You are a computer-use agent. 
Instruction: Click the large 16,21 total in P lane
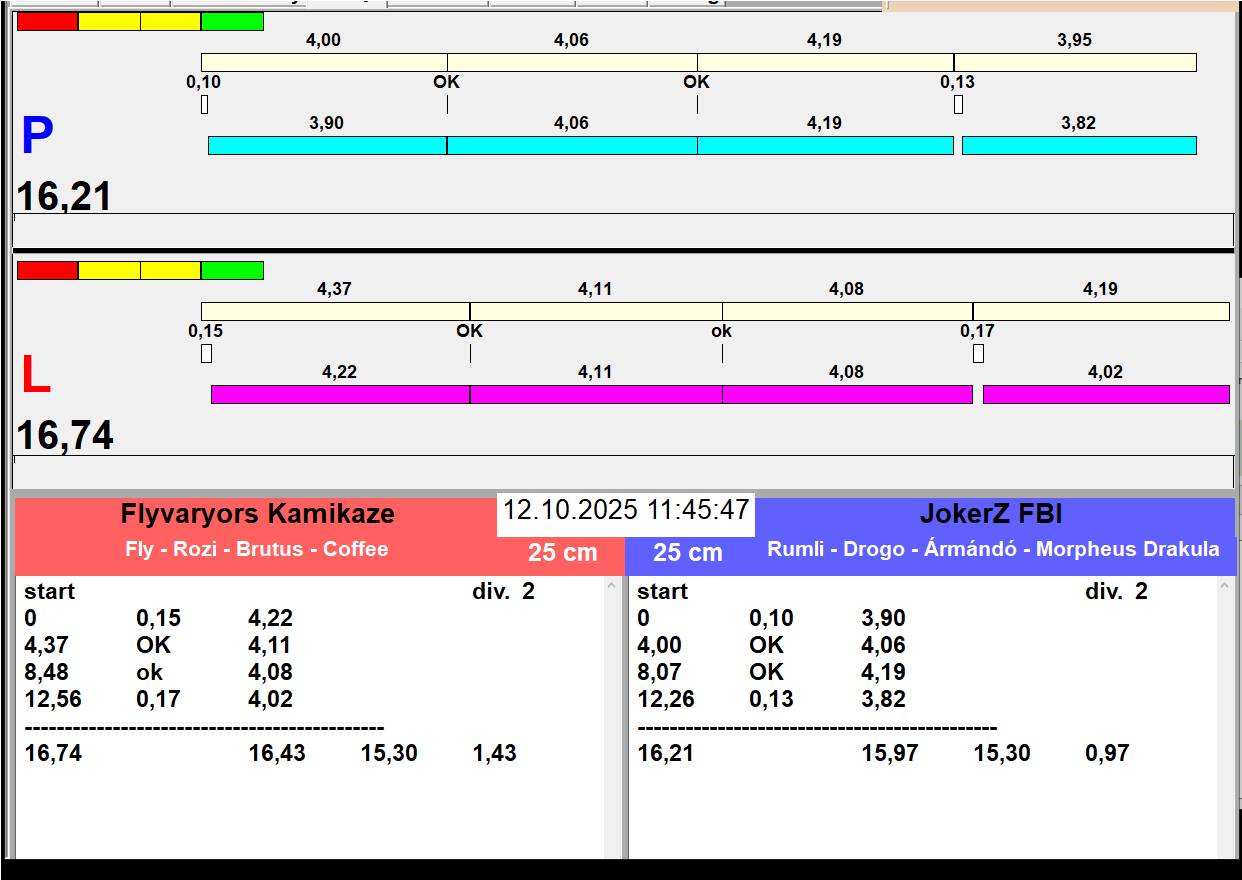pyautogui.click(x=64, y=197)
